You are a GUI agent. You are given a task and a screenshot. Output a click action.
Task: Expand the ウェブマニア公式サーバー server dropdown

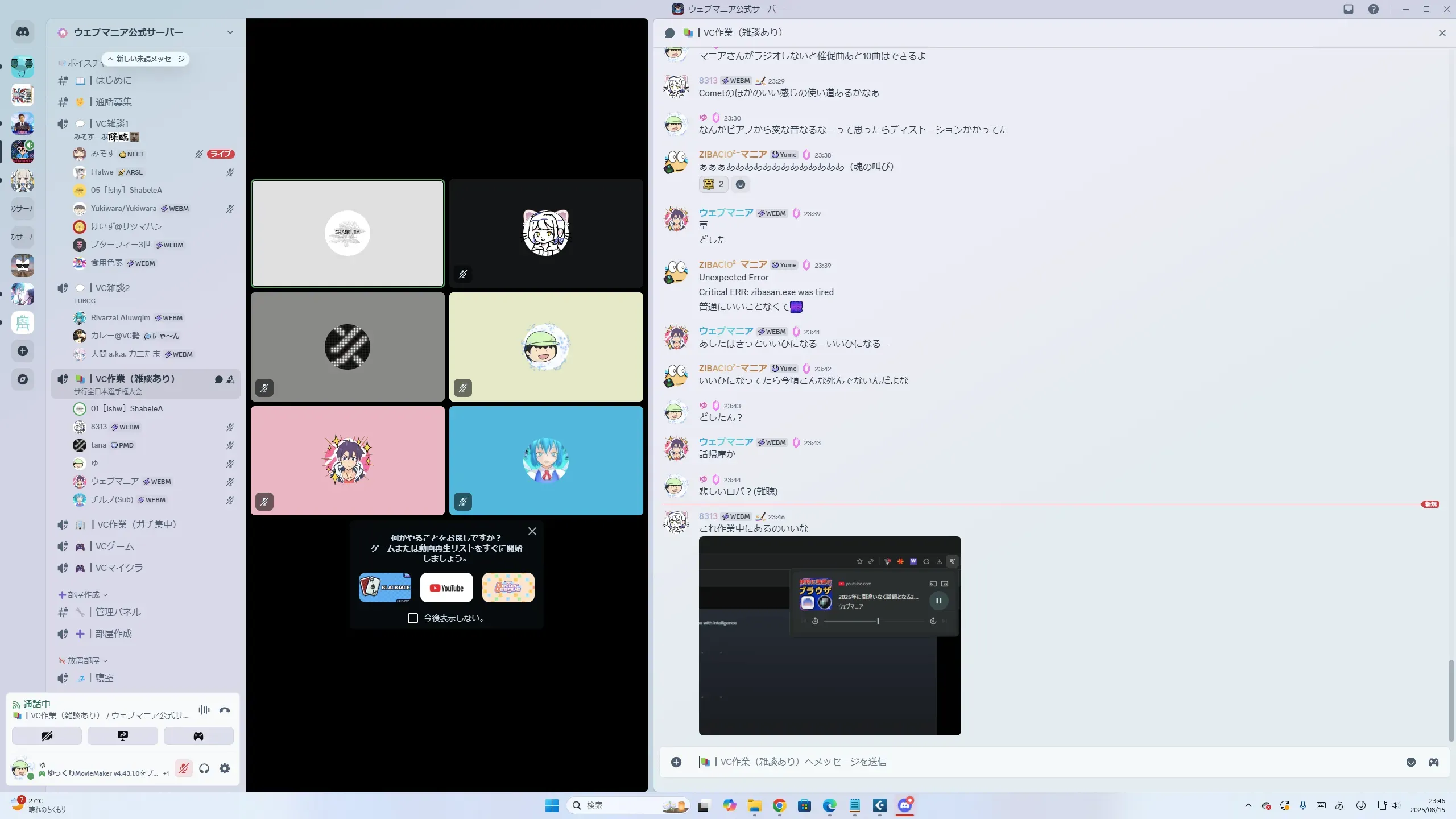click(230, 32)
